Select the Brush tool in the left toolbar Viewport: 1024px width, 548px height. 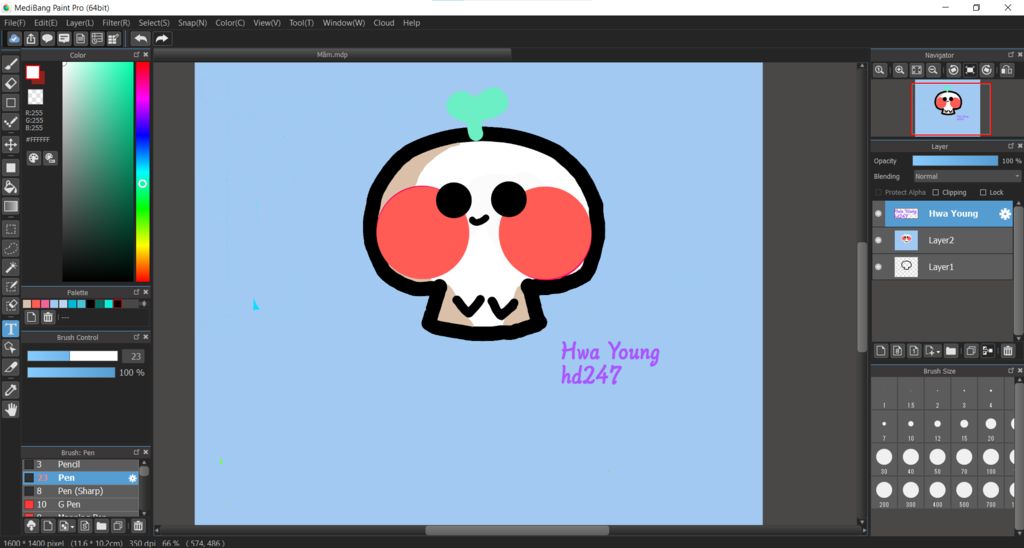(x=10, y=64)
